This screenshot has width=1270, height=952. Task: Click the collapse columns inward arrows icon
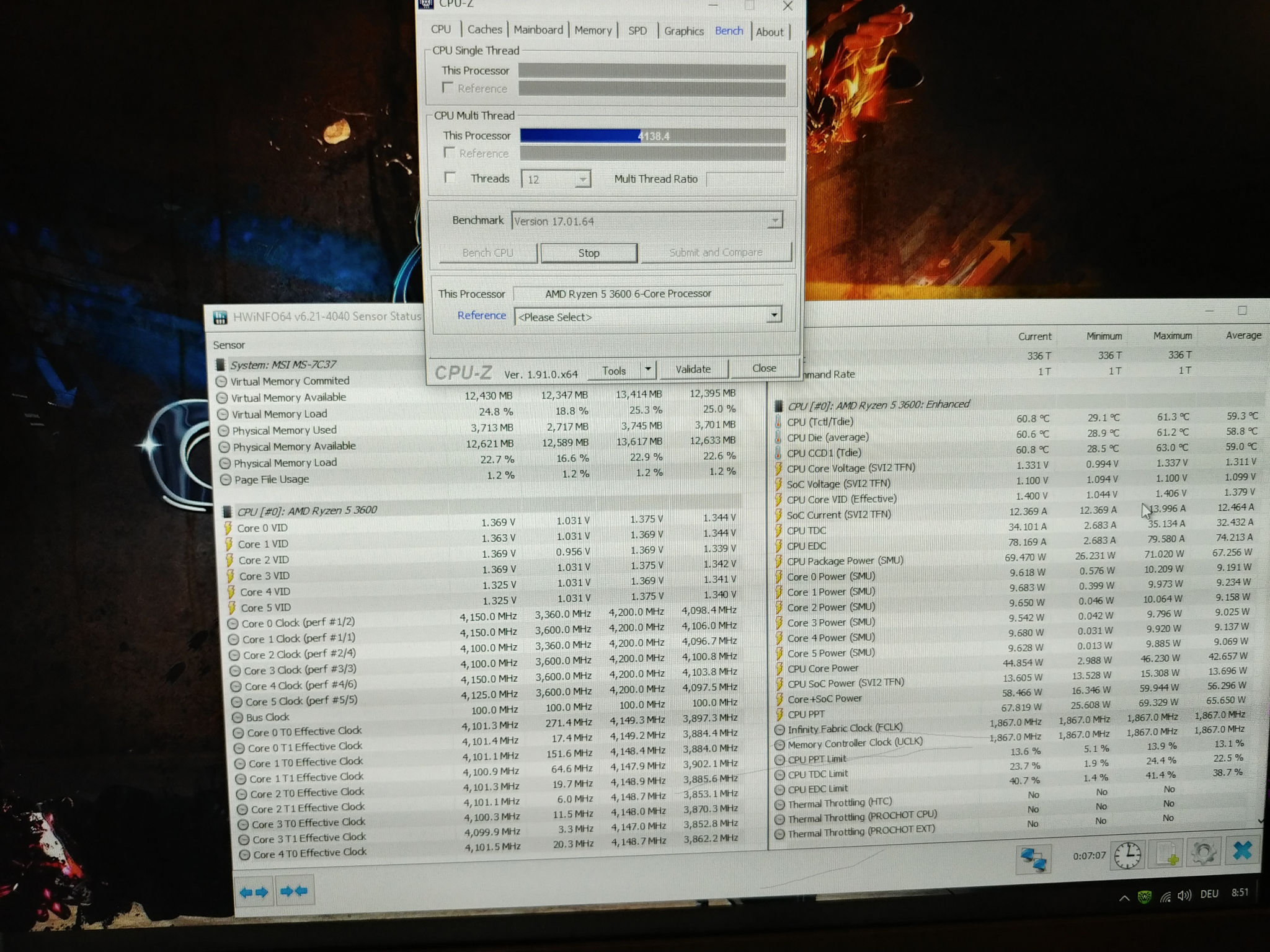pos(294,891)
